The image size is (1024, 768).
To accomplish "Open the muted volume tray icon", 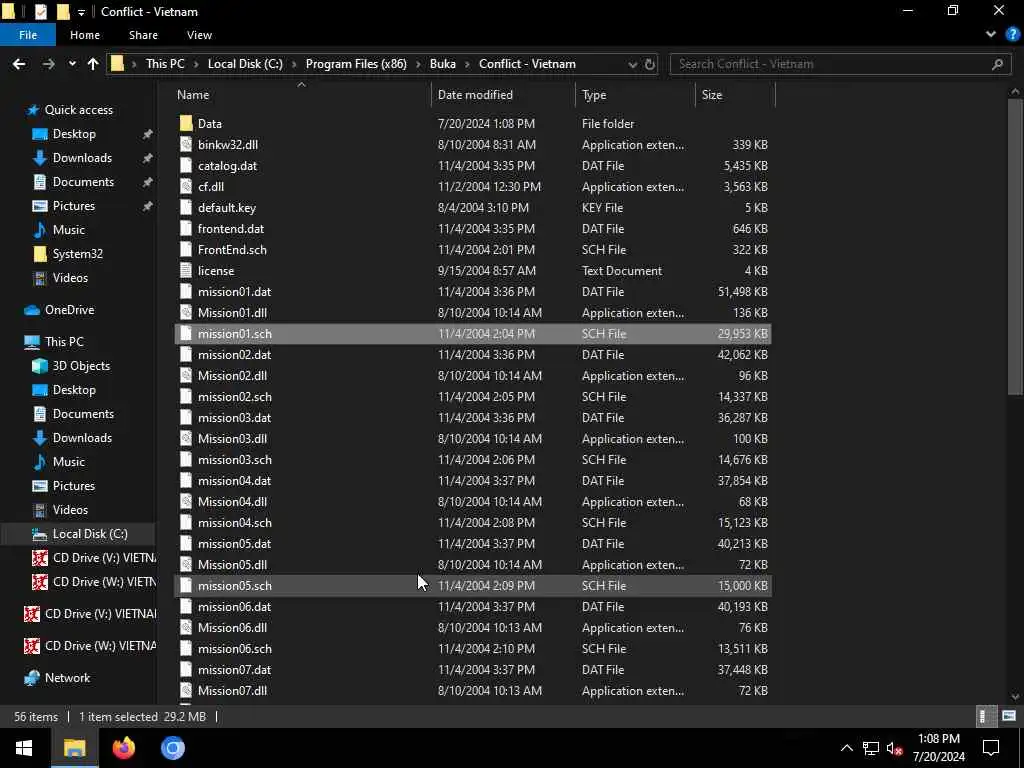I will [x=895, y=748].
